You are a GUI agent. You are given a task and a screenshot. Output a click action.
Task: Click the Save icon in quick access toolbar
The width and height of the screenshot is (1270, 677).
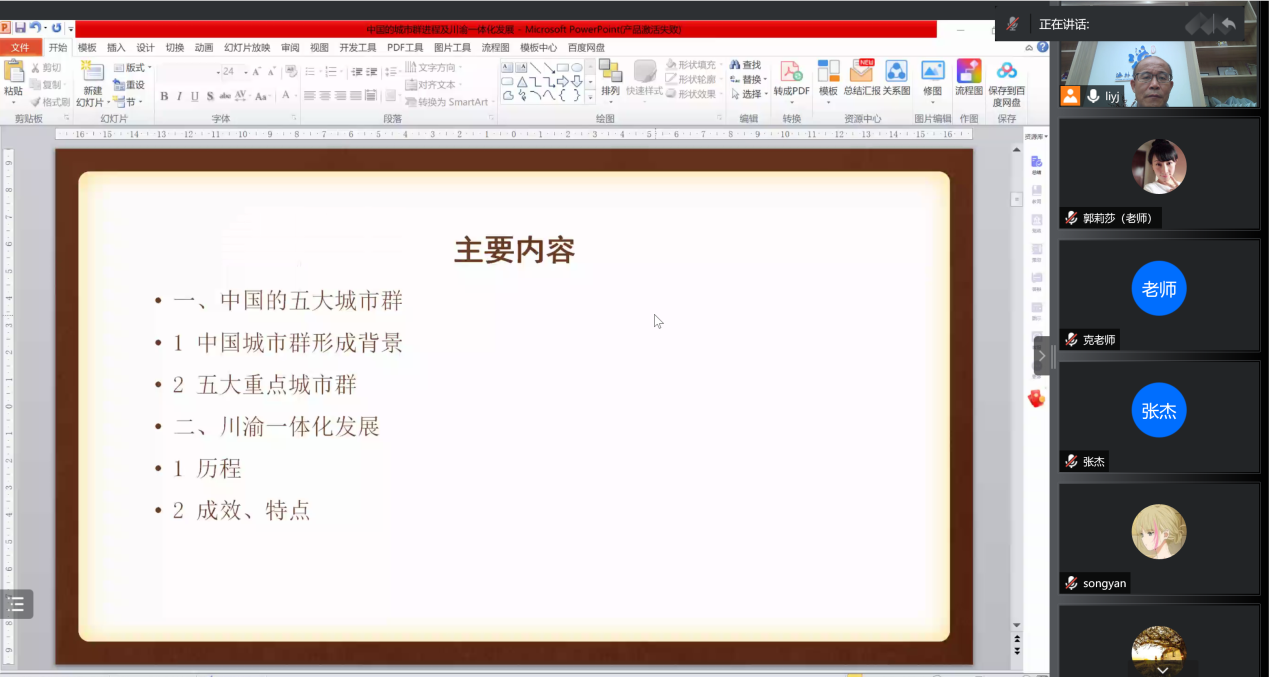20,28
